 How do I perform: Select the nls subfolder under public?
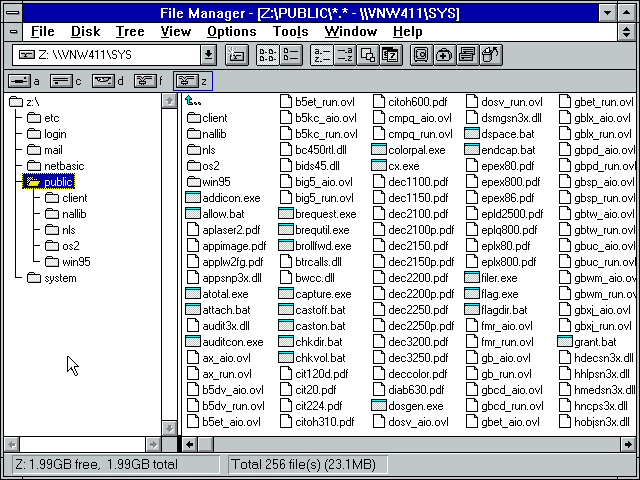[60, 230]
